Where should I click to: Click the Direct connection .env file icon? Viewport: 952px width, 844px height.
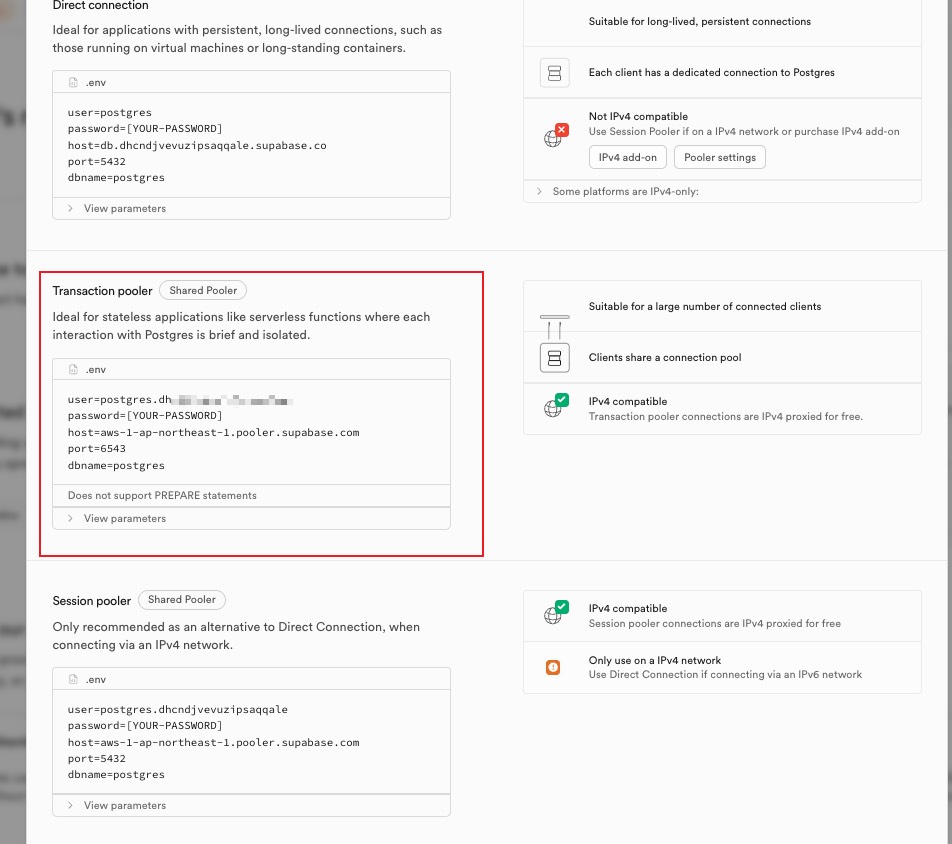pyautogui.click(x=73, y=82)
